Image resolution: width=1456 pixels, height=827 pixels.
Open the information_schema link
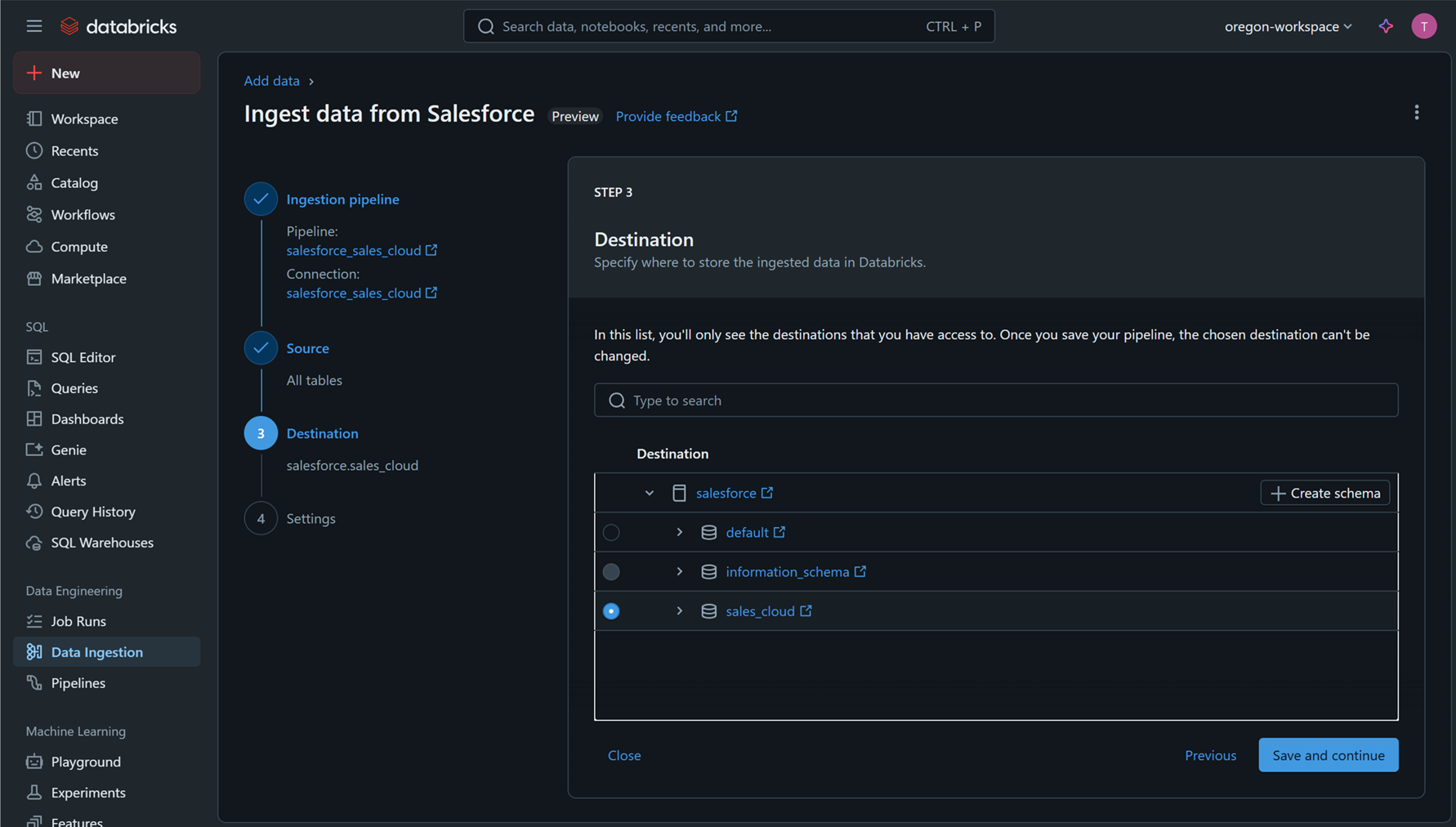pos(796,571)
